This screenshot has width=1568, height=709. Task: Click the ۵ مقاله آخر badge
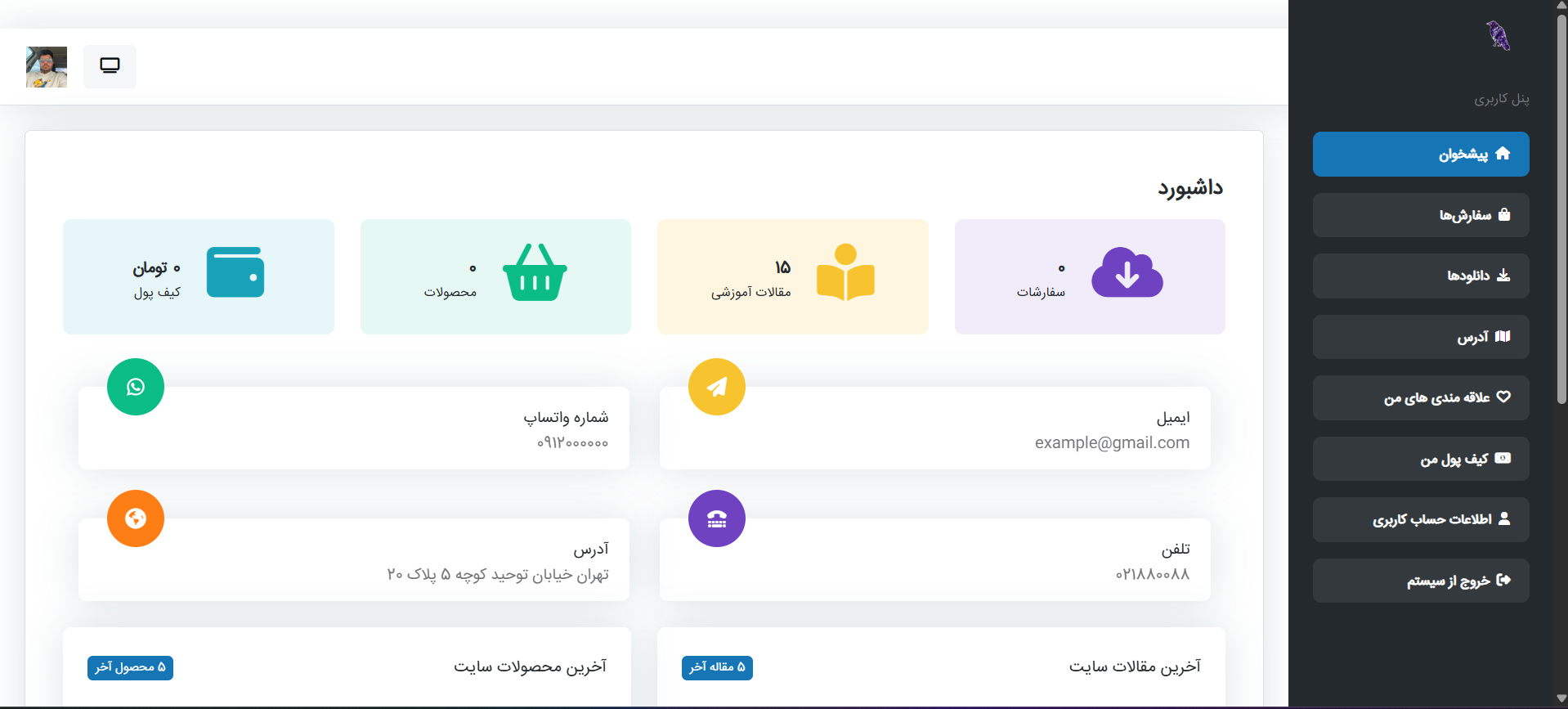pos(717,668)
